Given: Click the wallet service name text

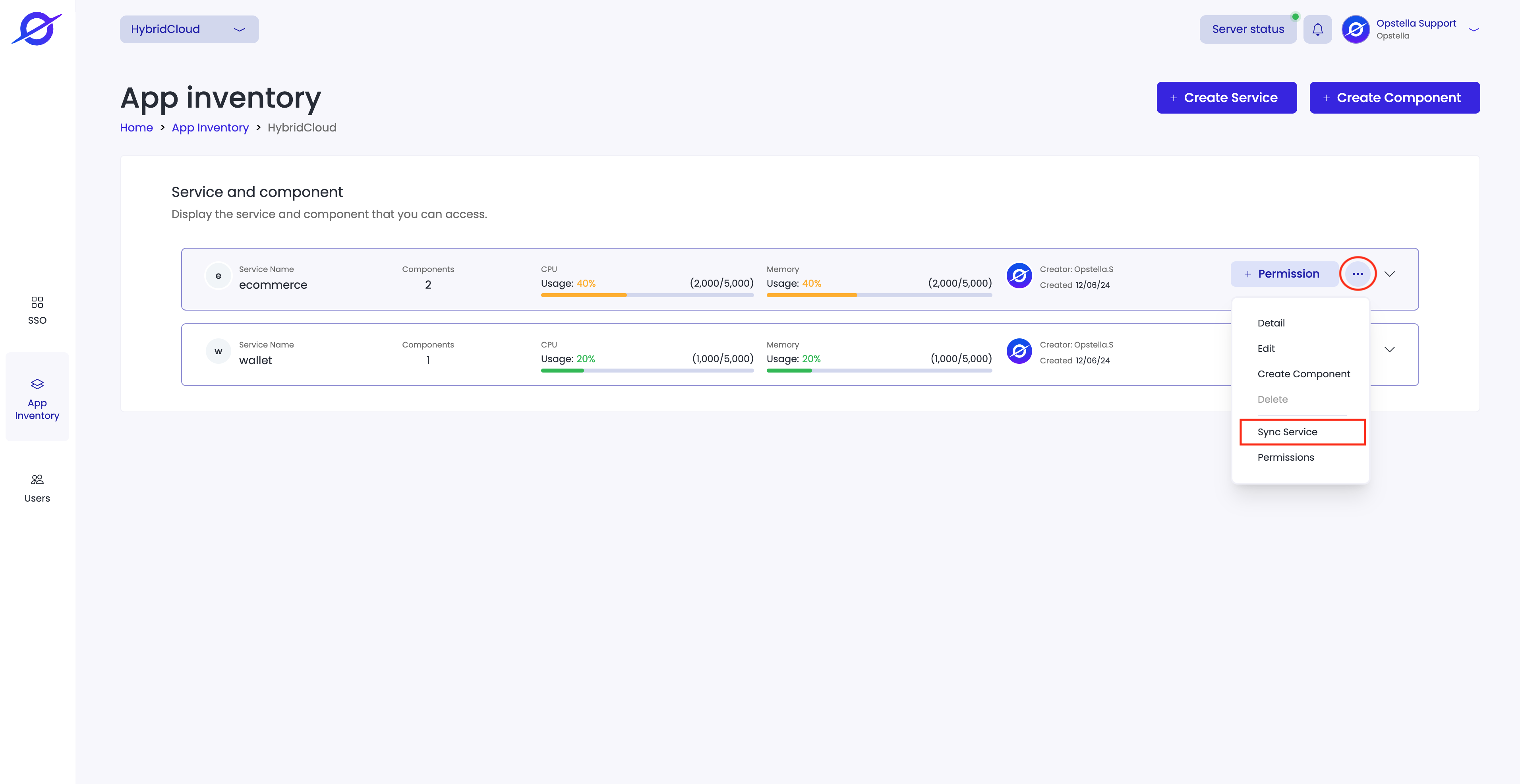Looking at the screenshot, I should (x=255, y=361).
